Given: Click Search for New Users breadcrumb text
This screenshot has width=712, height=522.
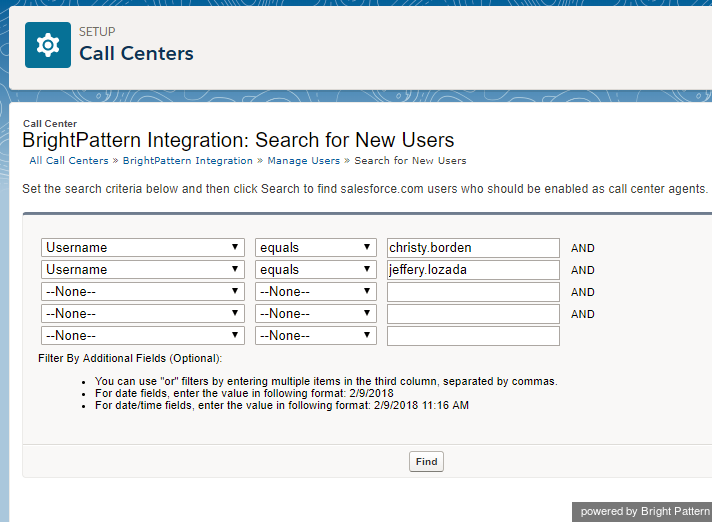Looking at the screenshot, I should (x=410, y=161).
